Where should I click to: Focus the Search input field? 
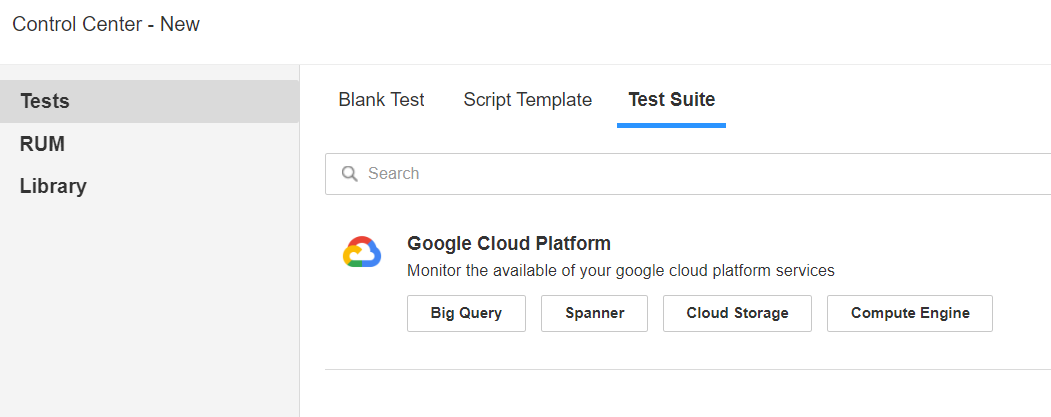pos(688,174)
